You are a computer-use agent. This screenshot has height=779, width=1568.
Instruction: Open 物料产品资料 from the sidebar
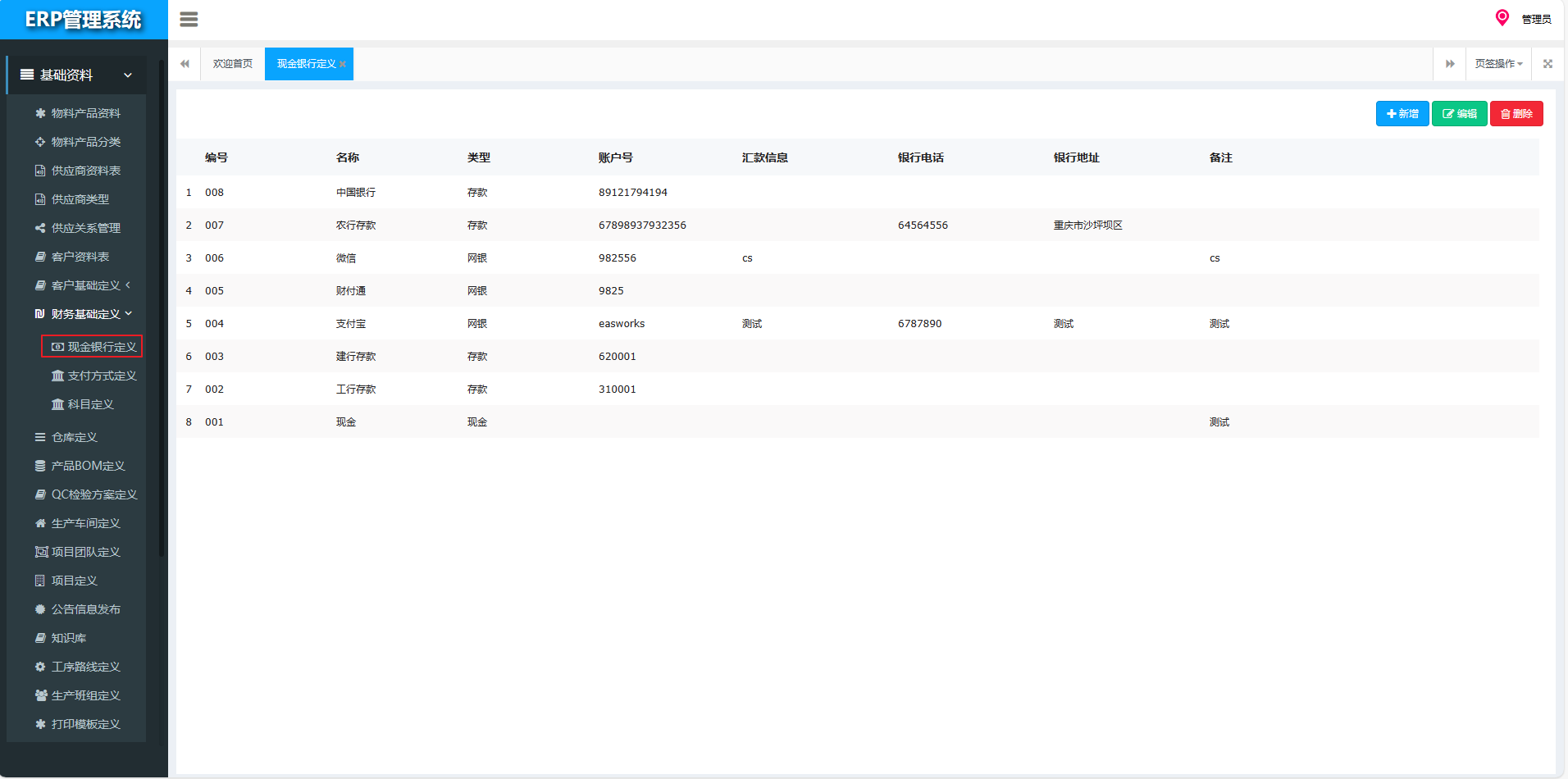pyautogui.click(x=85, y=113)
